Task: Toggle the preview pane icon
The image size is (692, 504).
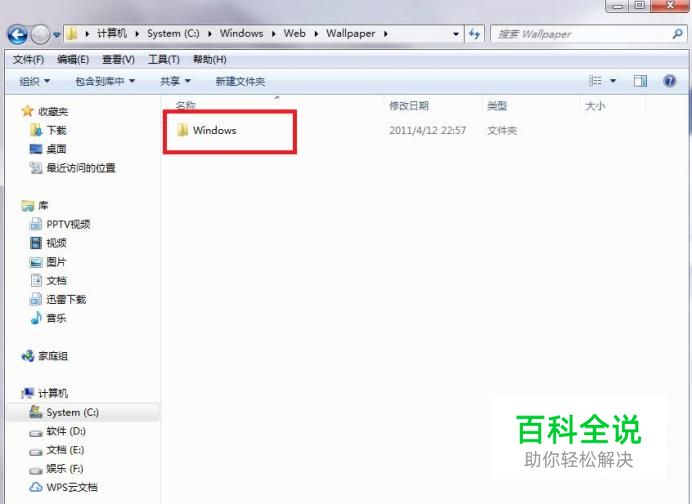Action: pos(640,81)
